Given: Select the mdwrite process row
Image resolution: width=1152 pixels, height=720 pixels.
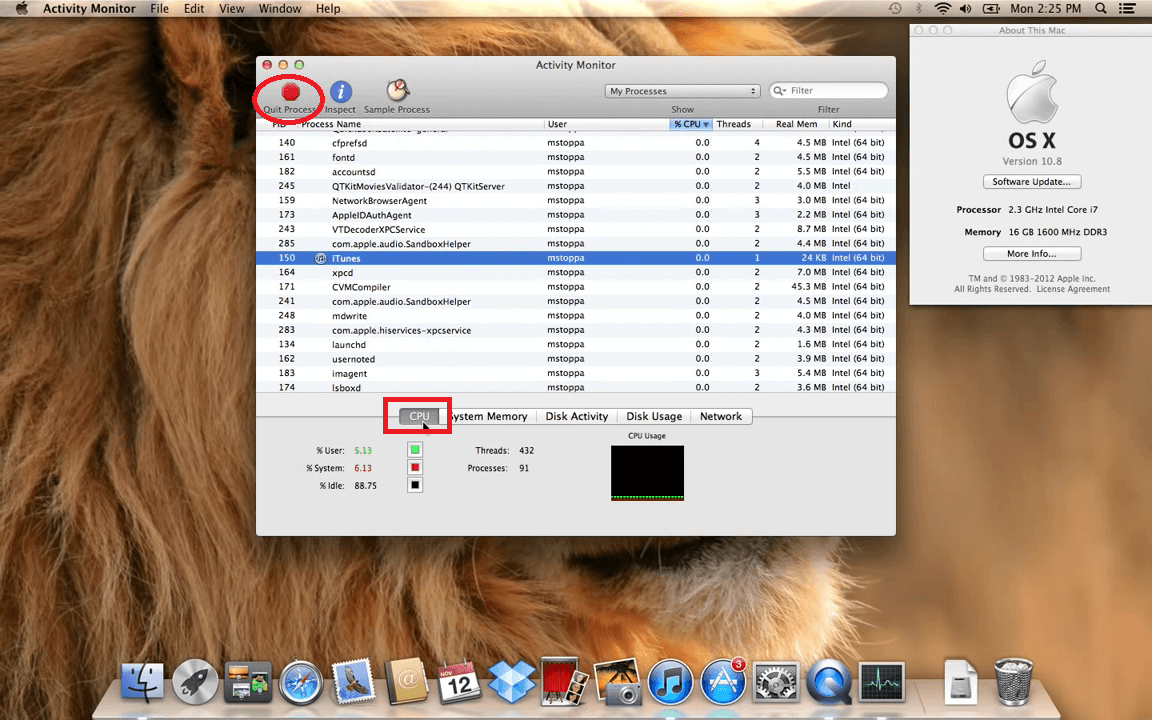Looking at the screenshot, I should click(575, 316).
